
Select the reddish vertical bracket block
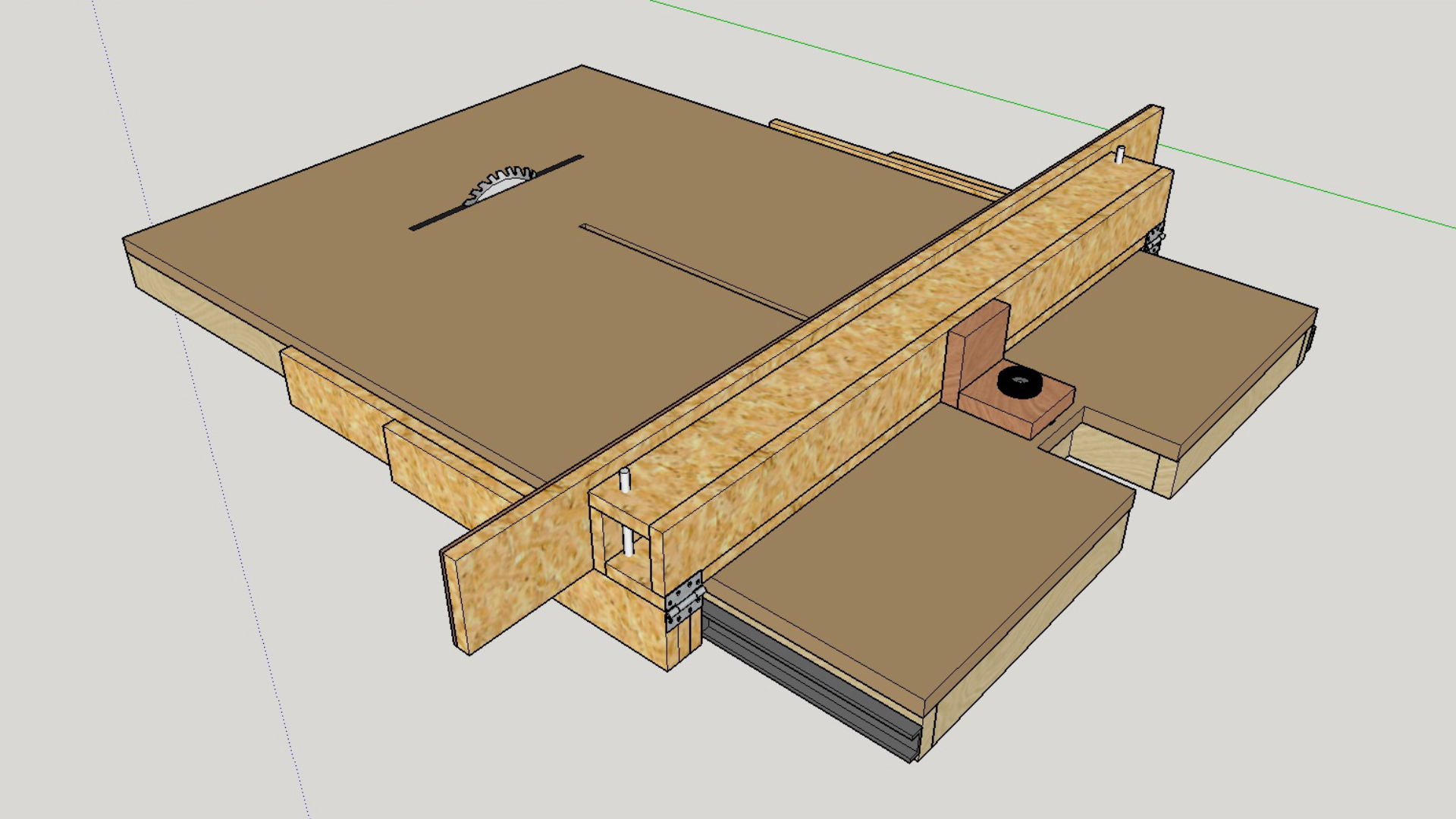976,349
